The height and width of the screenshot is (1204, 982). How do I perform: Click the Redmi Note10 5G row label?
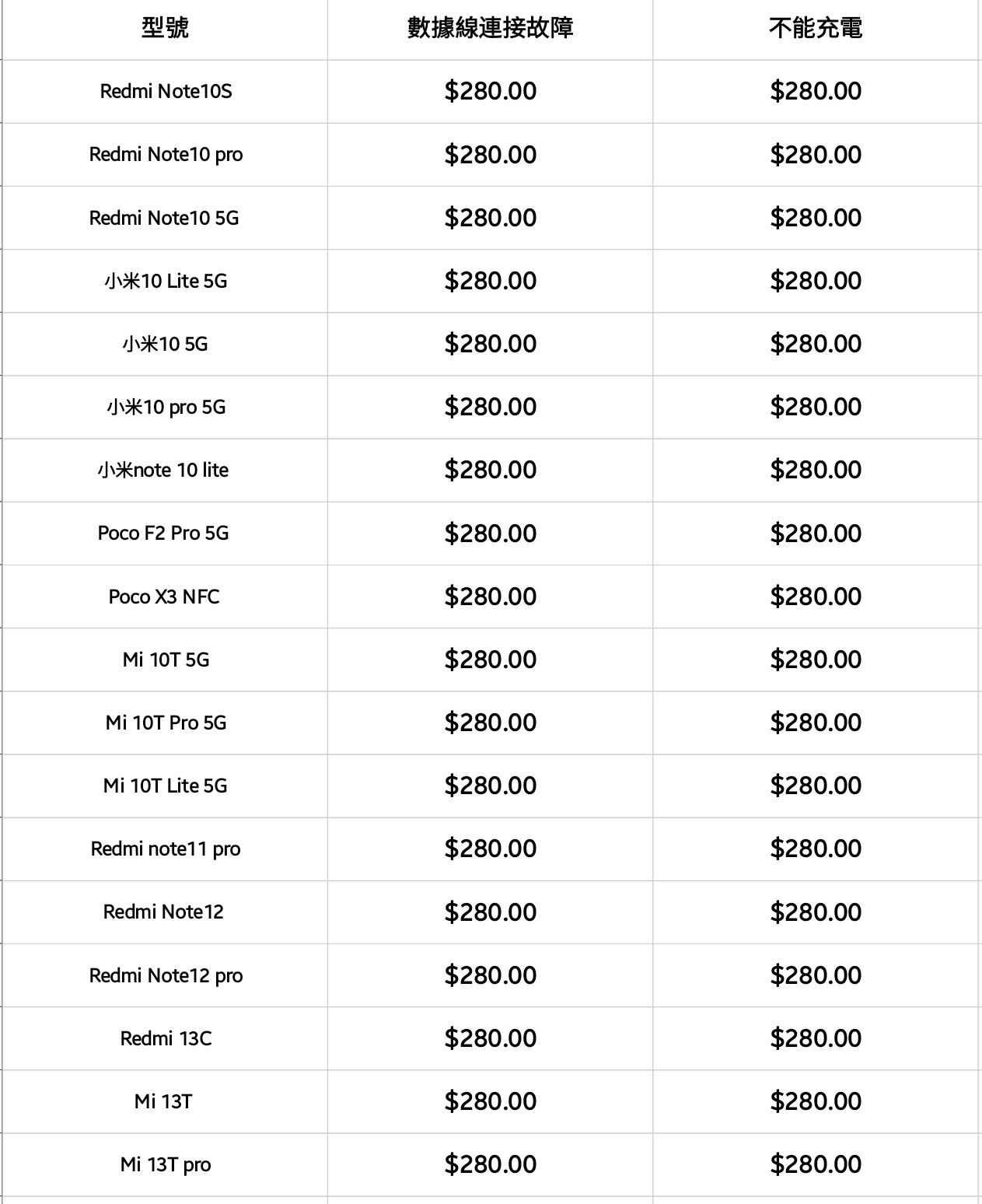coord(164,218)
